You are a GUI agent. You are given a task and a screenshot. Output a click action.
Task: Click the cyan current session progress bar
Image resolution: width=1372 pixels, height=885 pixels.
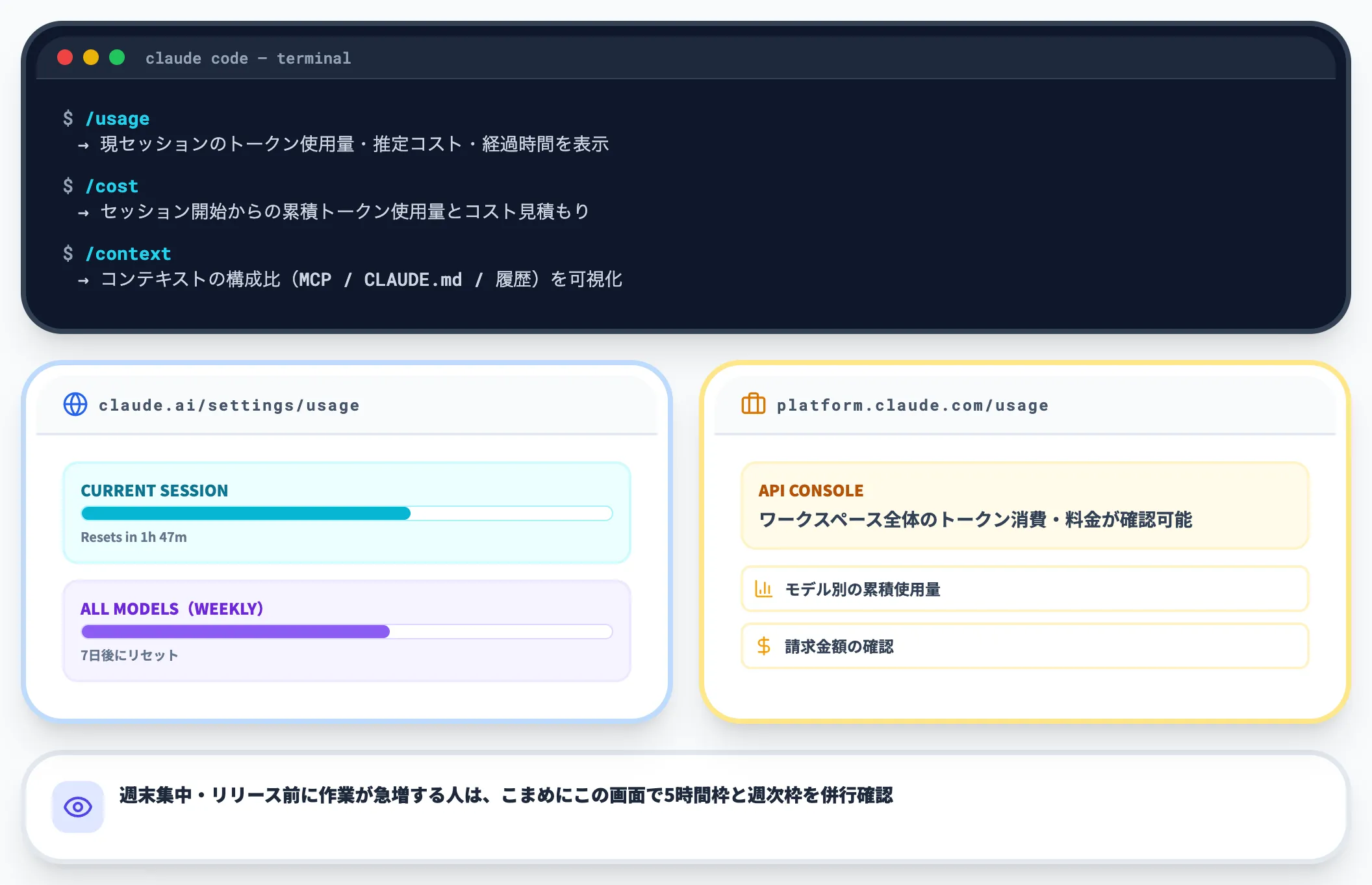[x=347, y=513]
